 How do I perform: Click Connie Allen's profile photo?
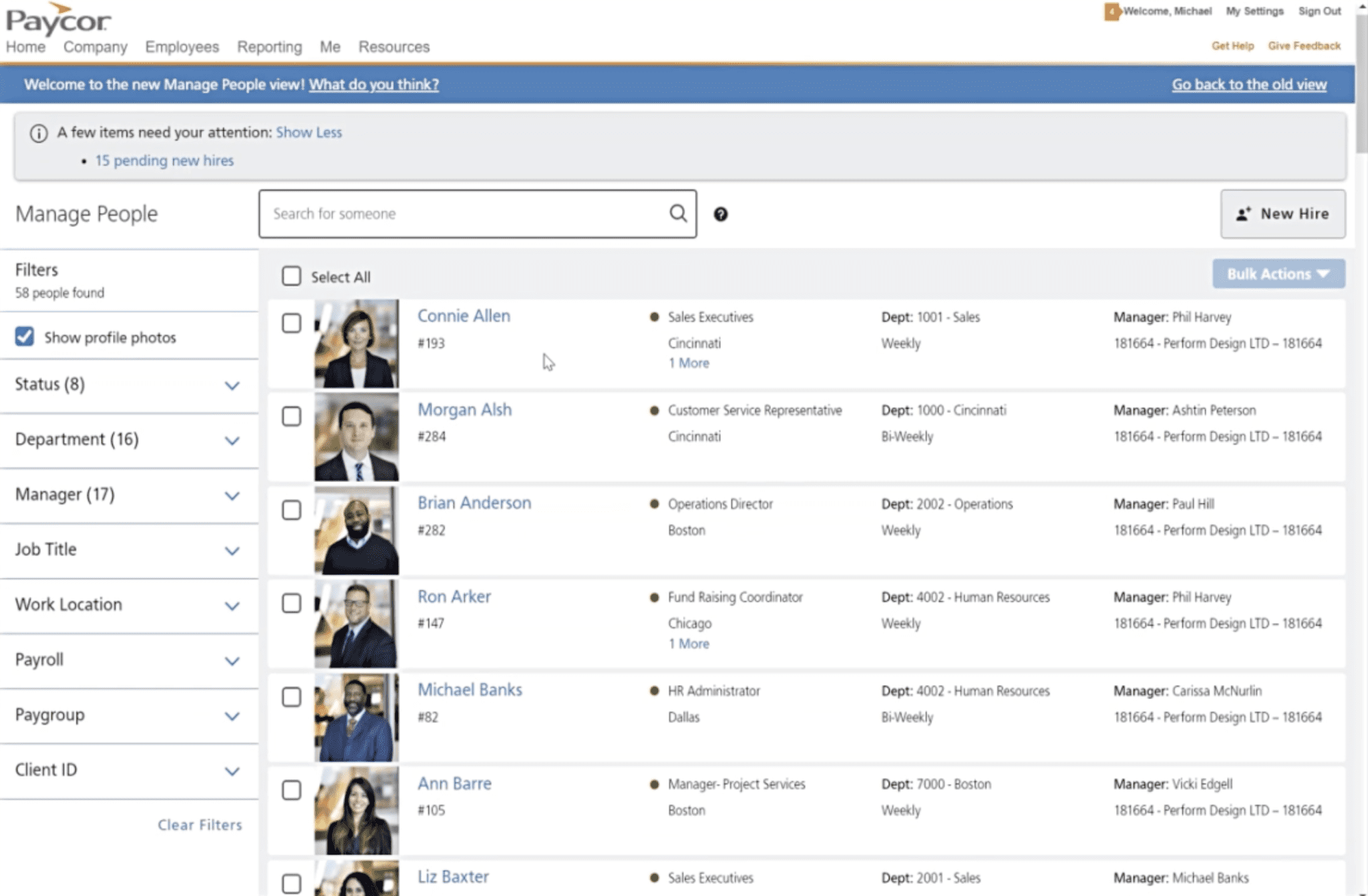356,343
